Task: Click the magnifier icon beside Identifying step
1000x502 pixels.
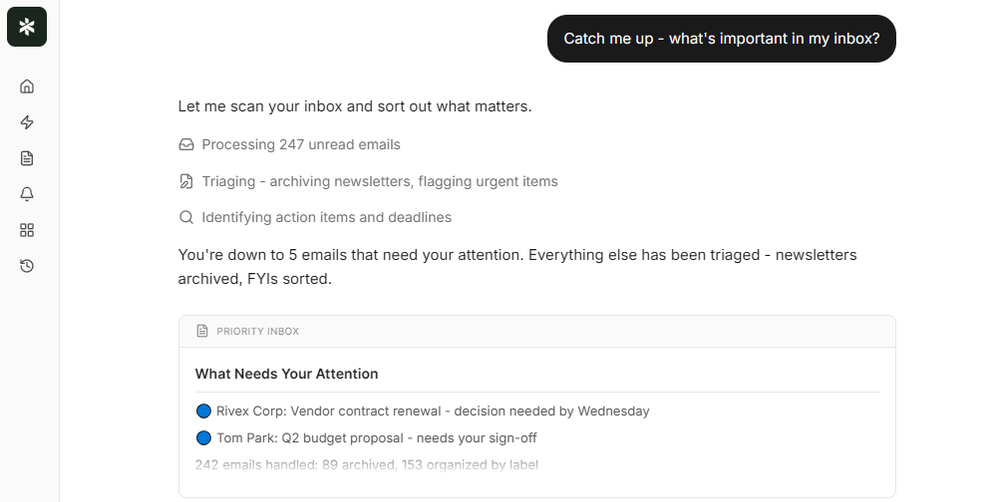Action: click(x=186, y=217)
